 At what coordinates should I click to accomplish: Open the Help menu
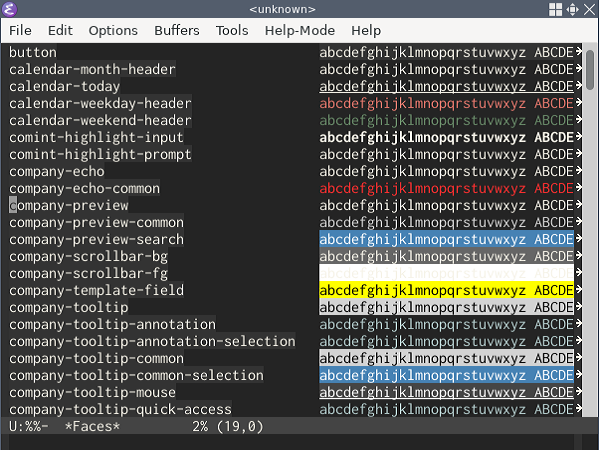pyautogui.click(x=366, y=30)
